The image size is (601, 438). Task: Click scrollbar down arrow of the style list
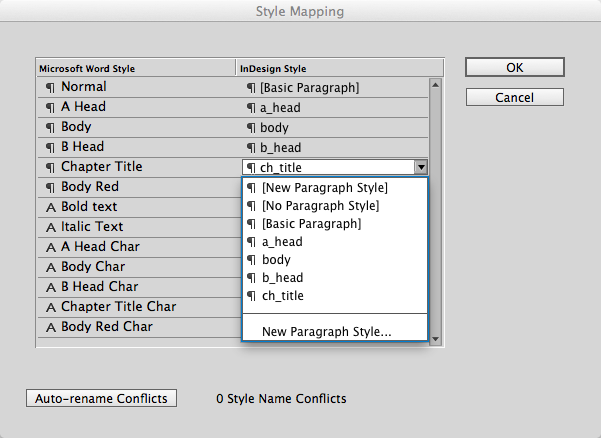[435, 339]
